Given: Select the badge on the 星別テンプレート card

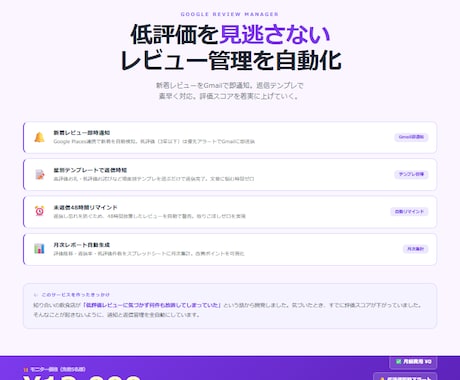Looking at the screenshot, I should point(411,174).
